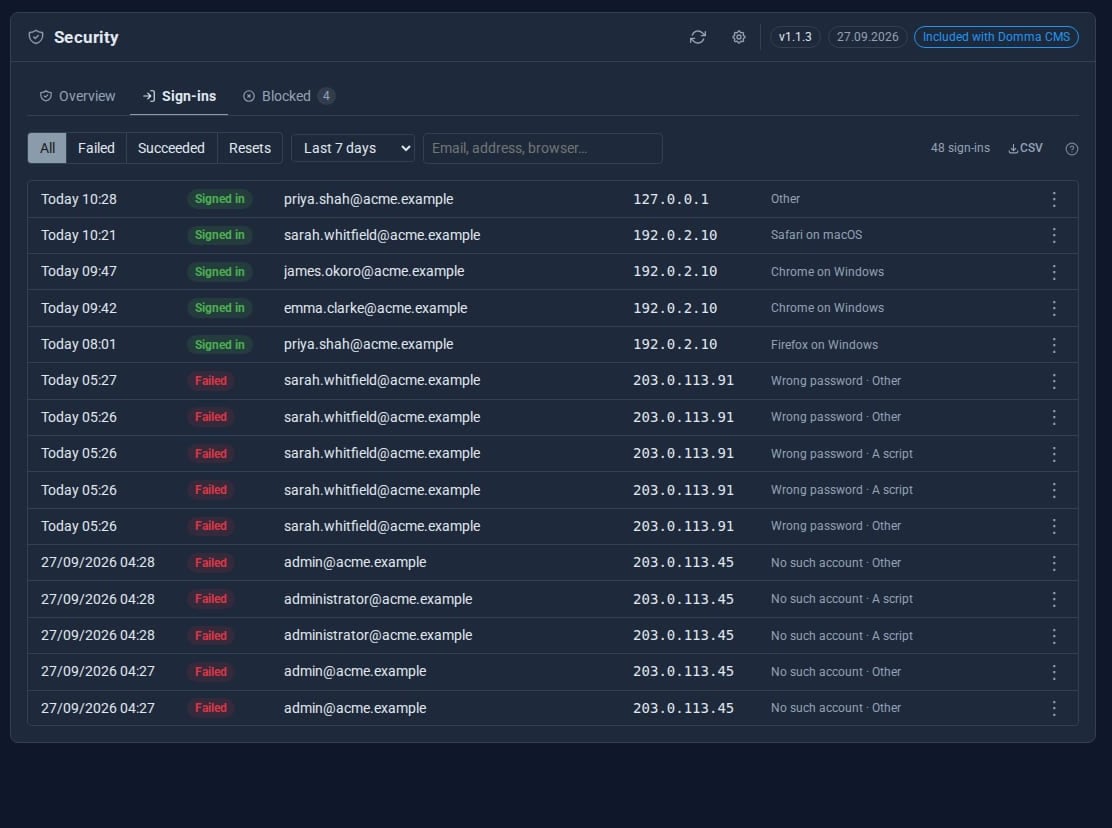The image size is (1112, 828).
Task: Click the Today 08:01 timestamp
Action: (x=78, y=345)
